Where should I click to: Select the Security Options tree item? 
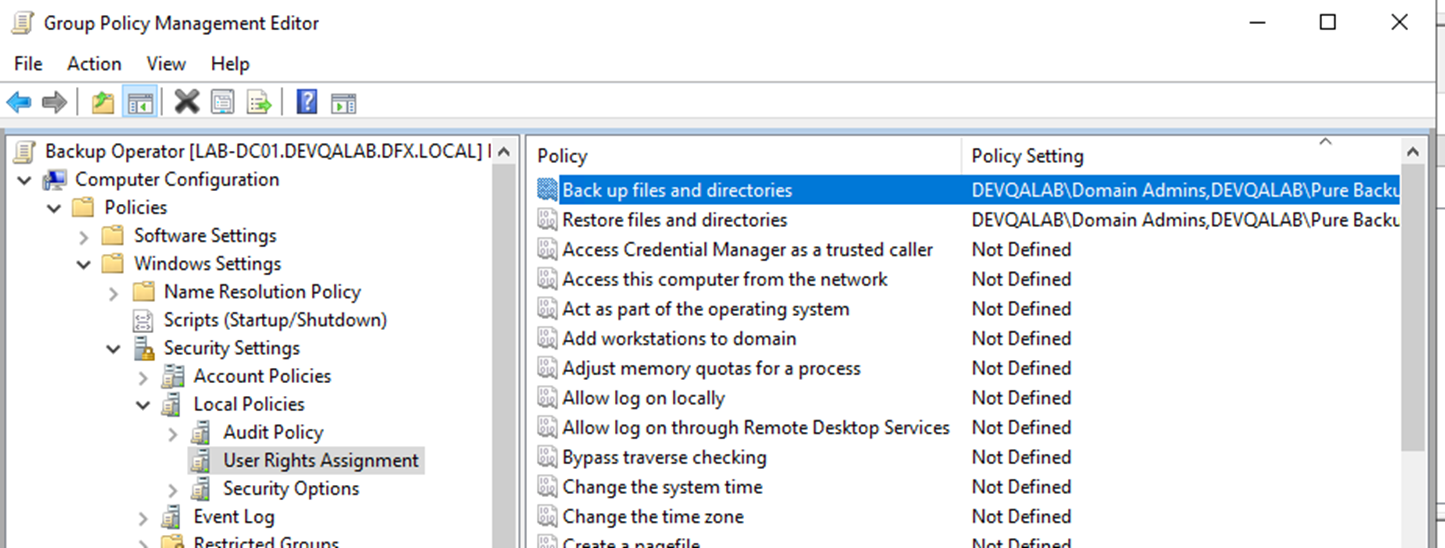(291, 489)
